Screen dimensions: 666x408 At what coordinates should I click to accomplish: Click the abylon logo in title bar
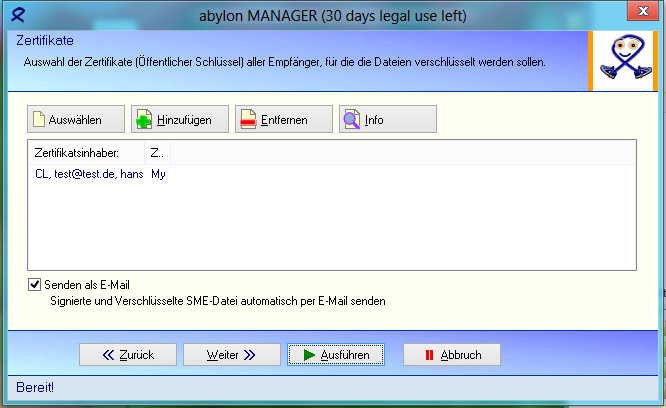(x=16, y=16)
